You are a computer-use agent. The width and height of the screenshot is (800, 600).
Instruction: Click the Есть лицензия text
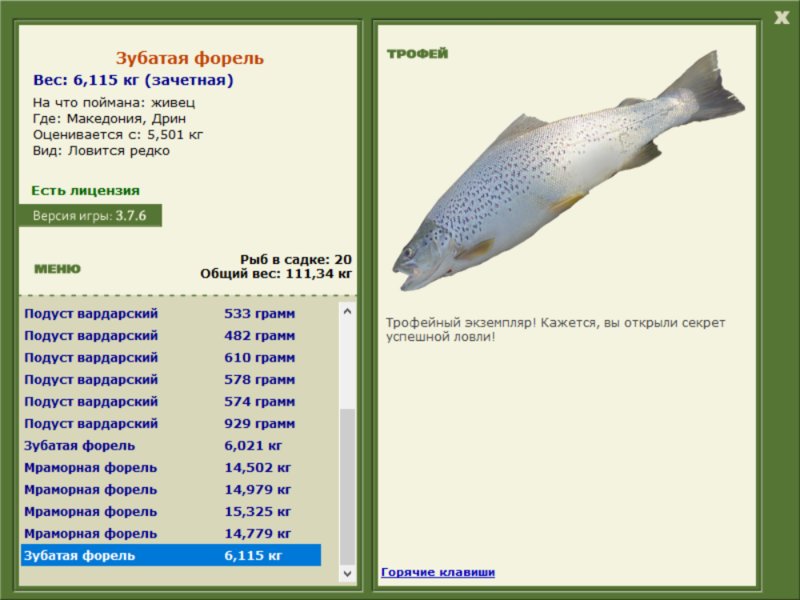85,190
